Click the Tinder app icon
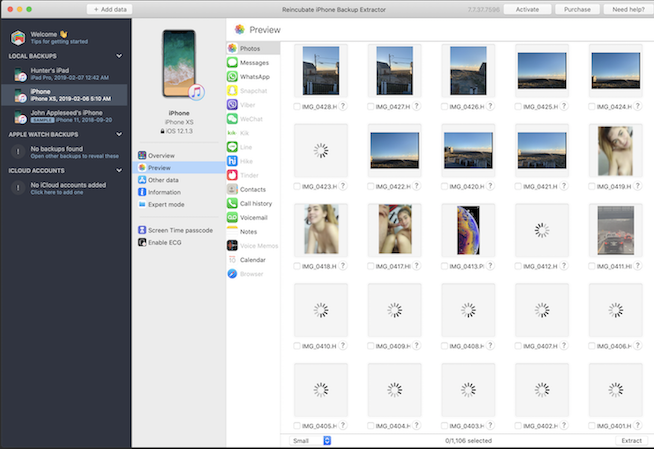654x449 pixels. coord(232,175)
